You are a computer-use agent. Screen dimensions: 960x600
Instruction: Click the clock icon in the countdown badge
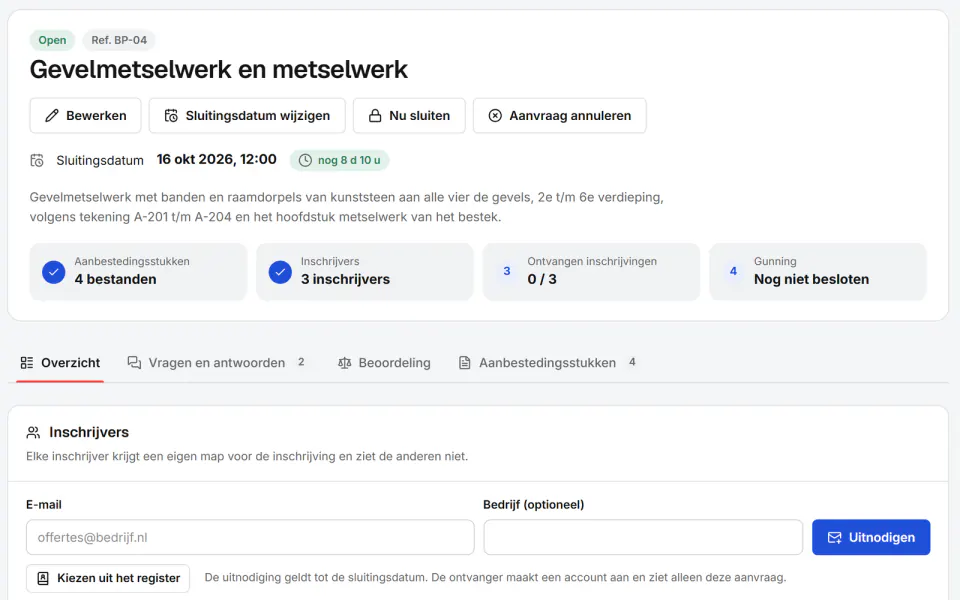305,160
